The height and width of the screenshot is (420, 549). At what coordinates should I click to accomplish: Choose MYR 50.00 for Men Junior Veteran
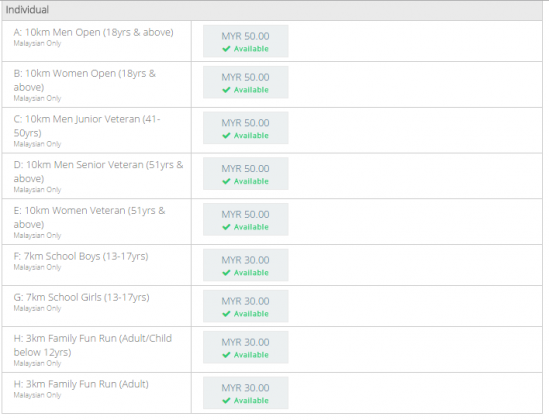(245, 128)
